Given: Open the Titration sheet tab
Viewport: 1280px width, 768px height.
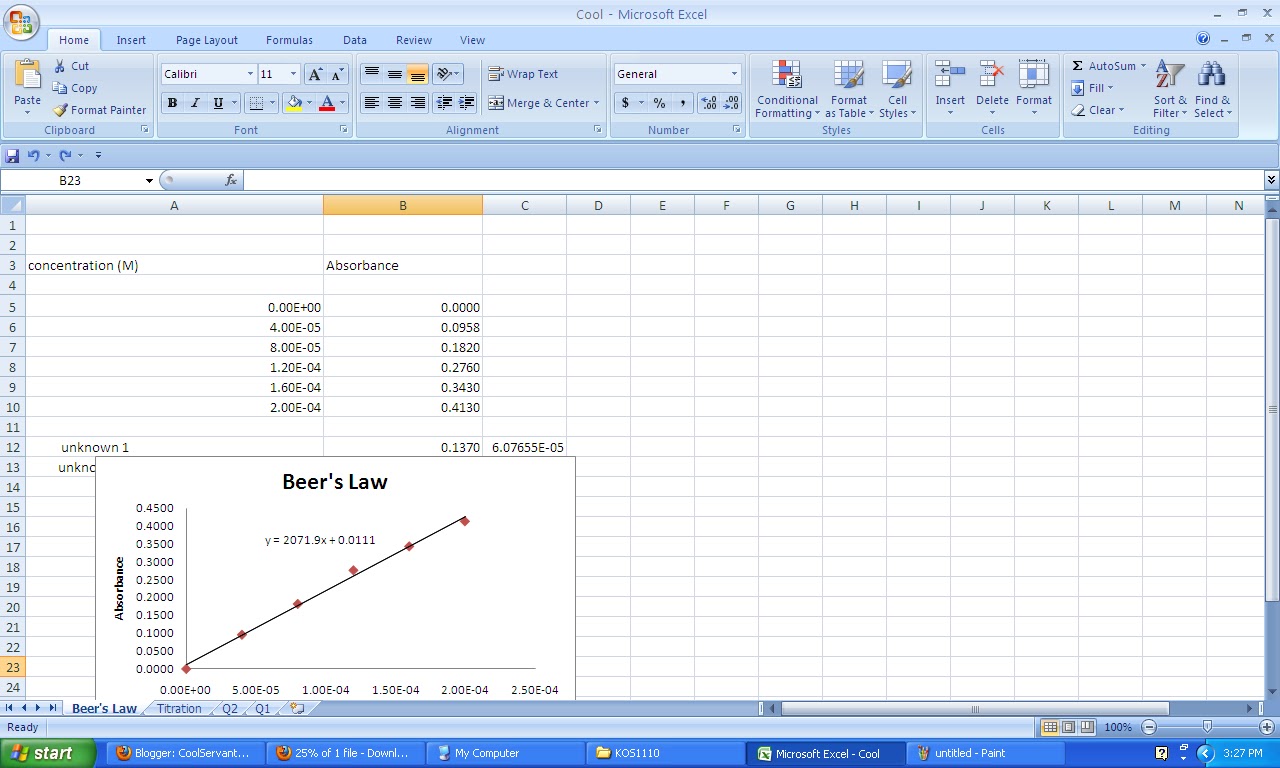Looking at the screenshot, I should (x=178, y=708).
